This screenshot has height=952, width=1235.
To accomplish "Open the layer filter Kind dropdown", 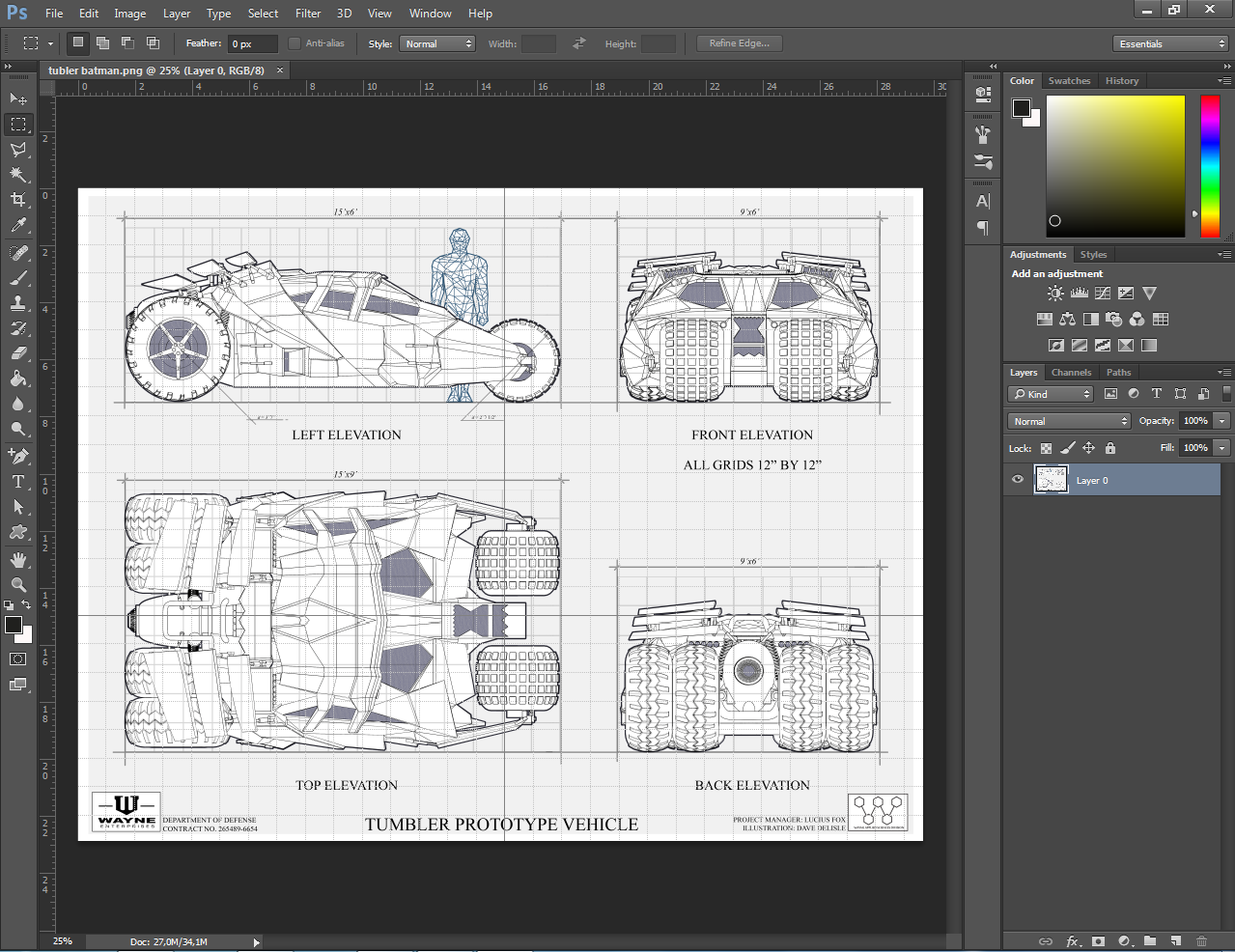I will 1051,394.
